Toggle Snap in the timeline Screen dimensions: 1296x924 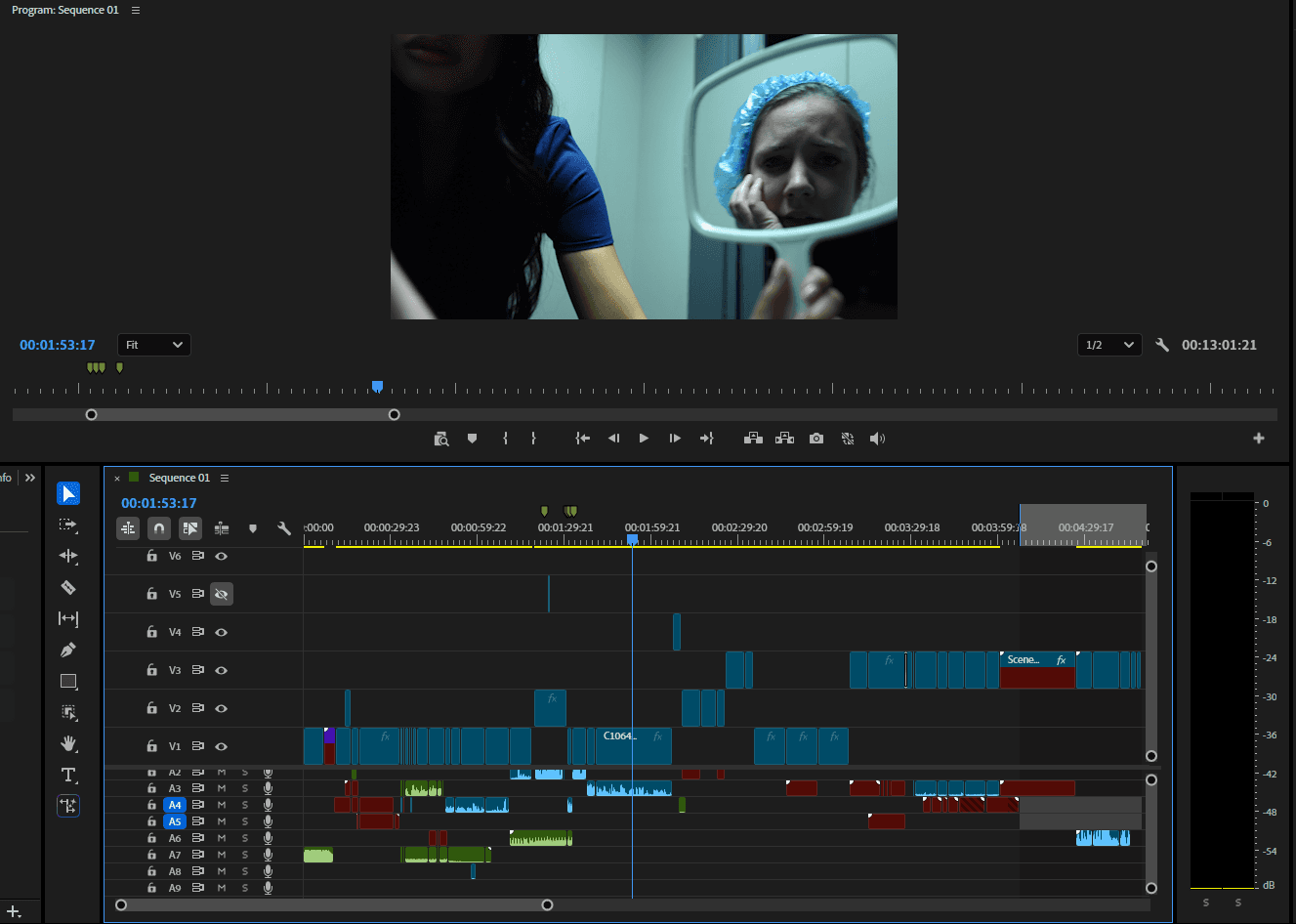(x=159, y=528)
